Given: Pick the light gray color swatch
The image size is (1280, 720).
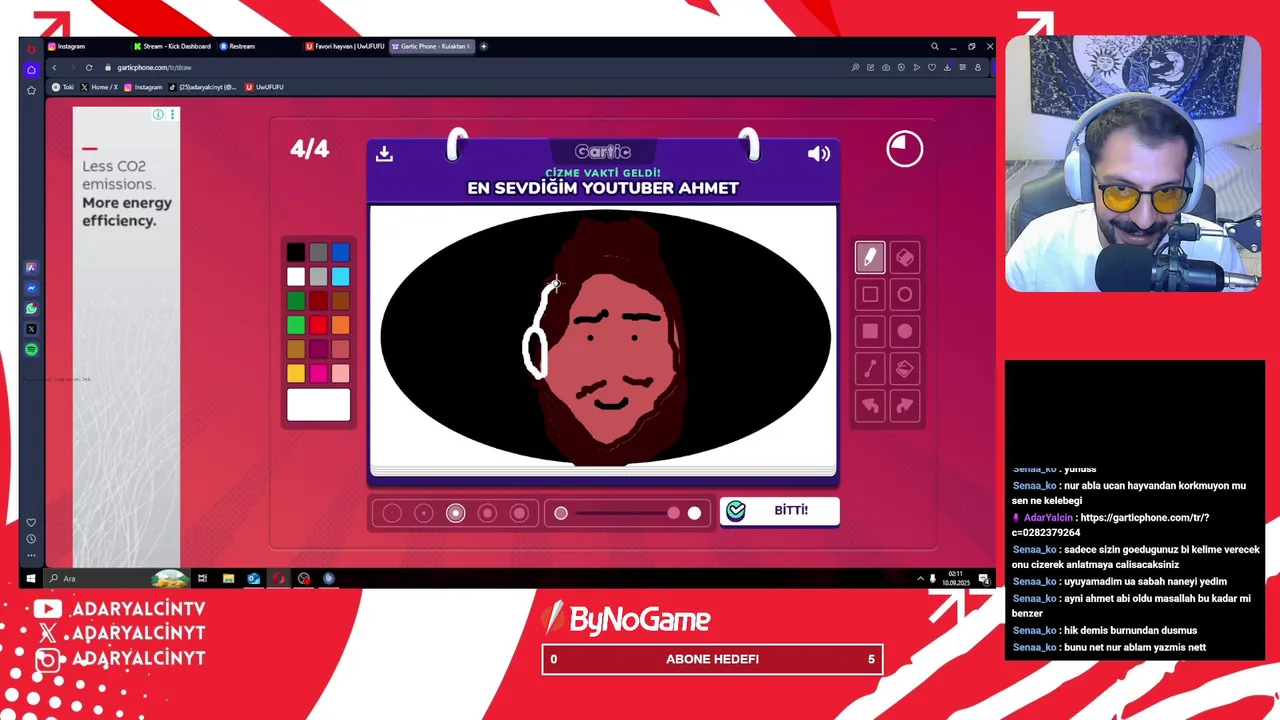Looking at the screenshot, I should click(318, 277).
